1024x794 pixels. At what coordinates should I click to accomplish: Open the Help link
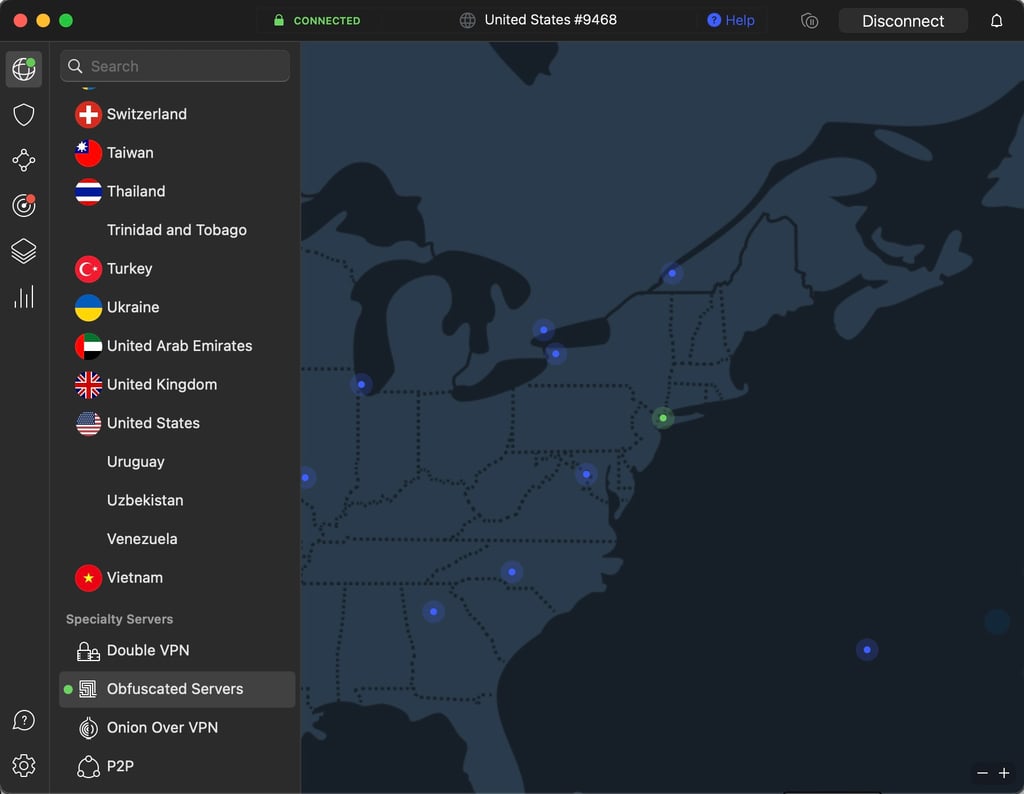(x=731, y=20)
